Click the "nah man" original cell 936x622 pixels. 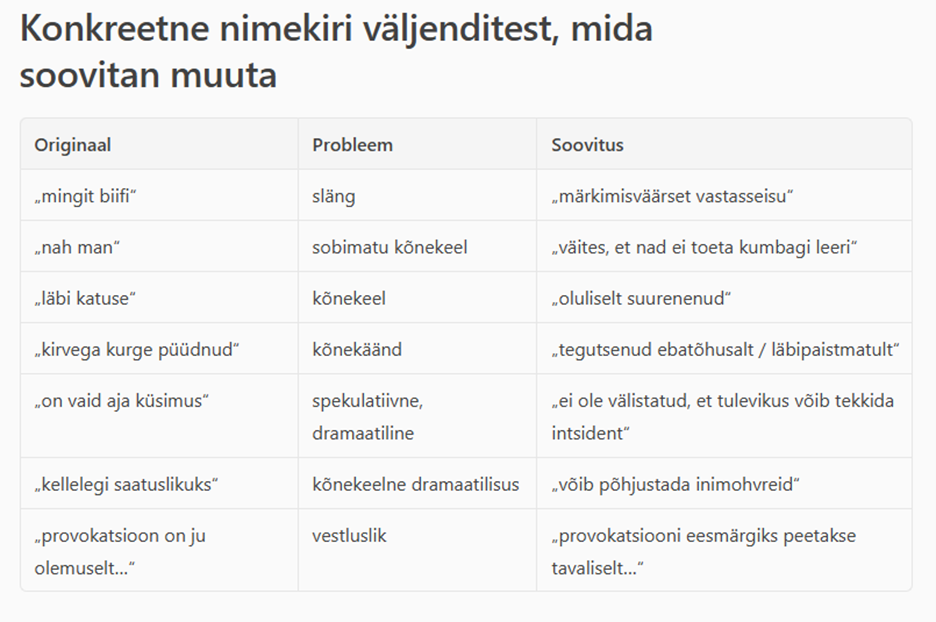tap(77, 247)
